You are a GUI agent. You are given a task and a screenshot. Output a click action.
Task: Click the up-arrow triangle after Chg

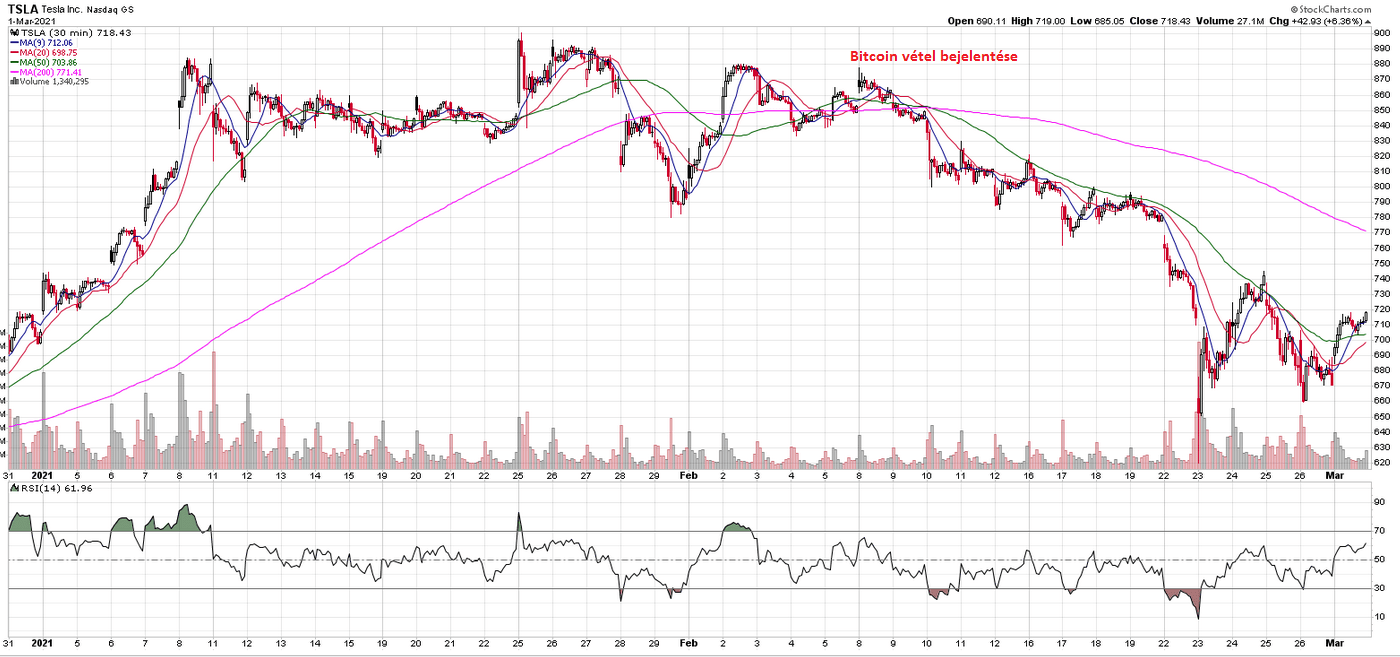pos(1369,21)
